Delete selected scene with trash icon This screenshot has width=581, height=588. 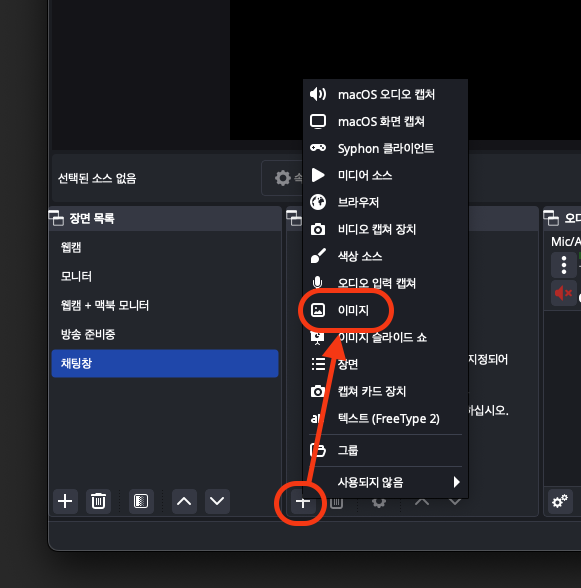(x=98, y=501)
